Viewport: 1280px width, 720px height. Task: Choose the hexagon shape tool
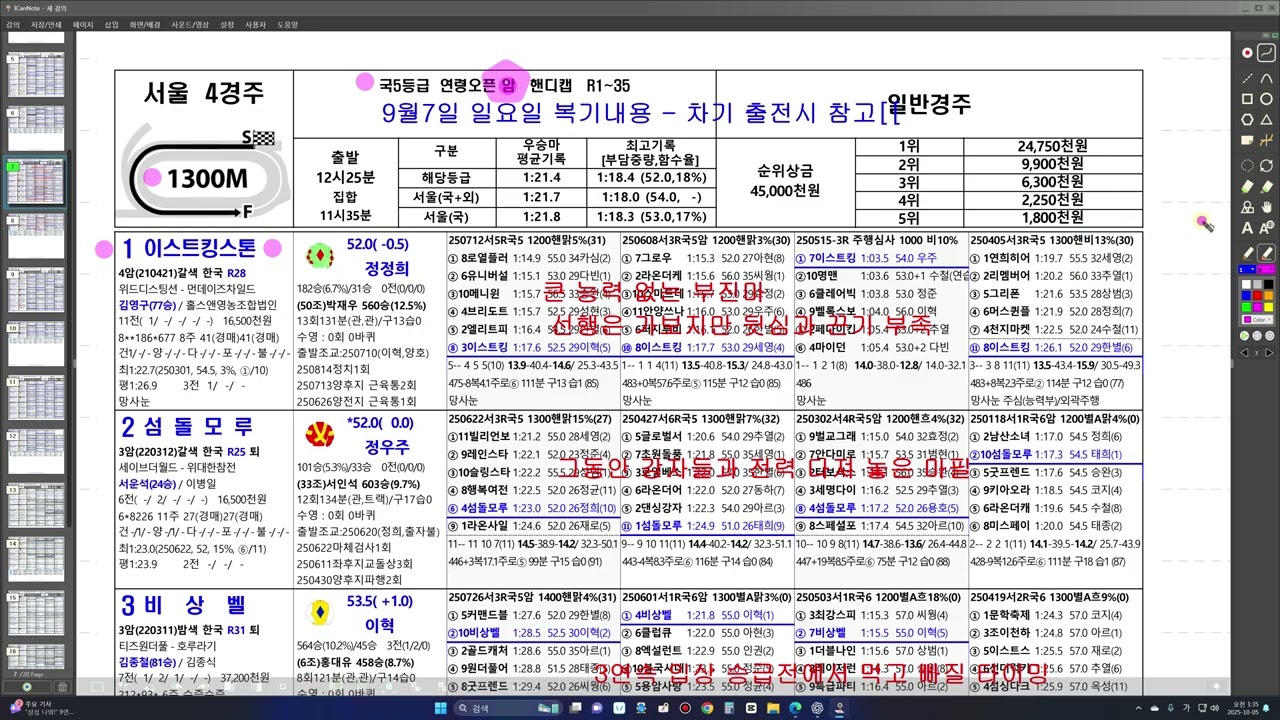(1247, 119)
